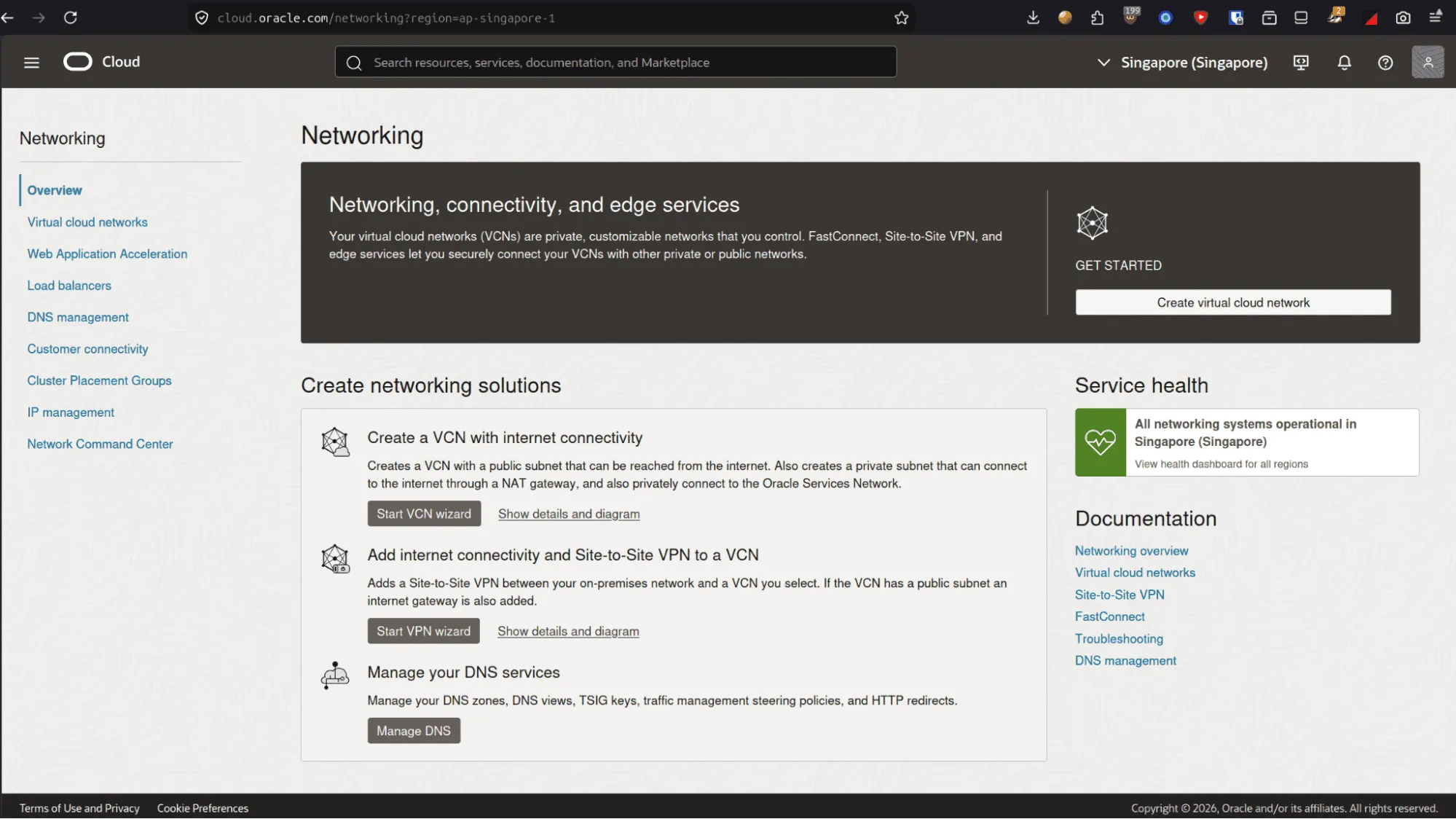The height and width of the screenshot is (819, 1456).
Task: Show details and diagram for VPN wizard
Action: (568, 631)
